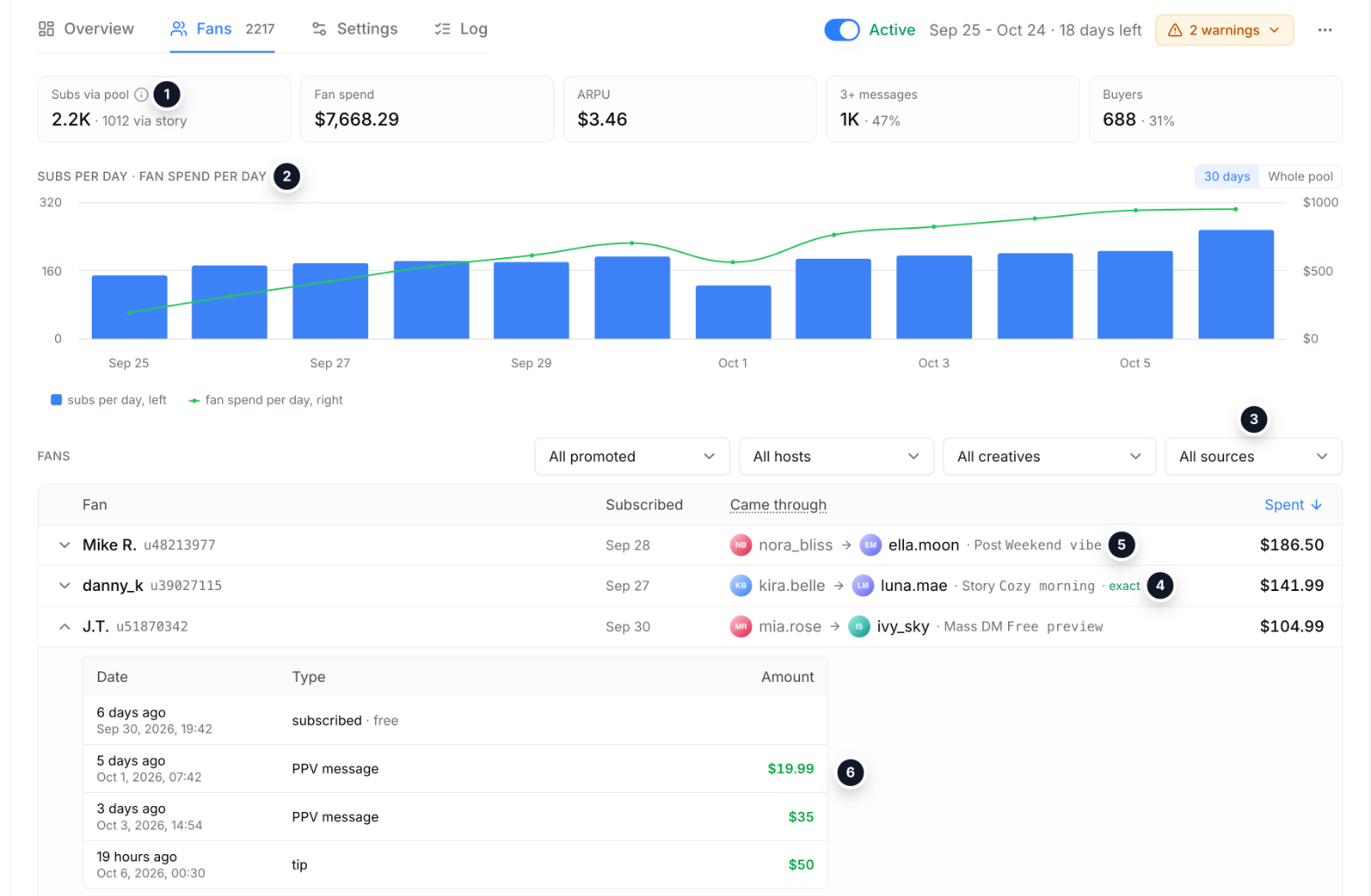Open the three-dot more options menu

click(x=1325, y=30)
